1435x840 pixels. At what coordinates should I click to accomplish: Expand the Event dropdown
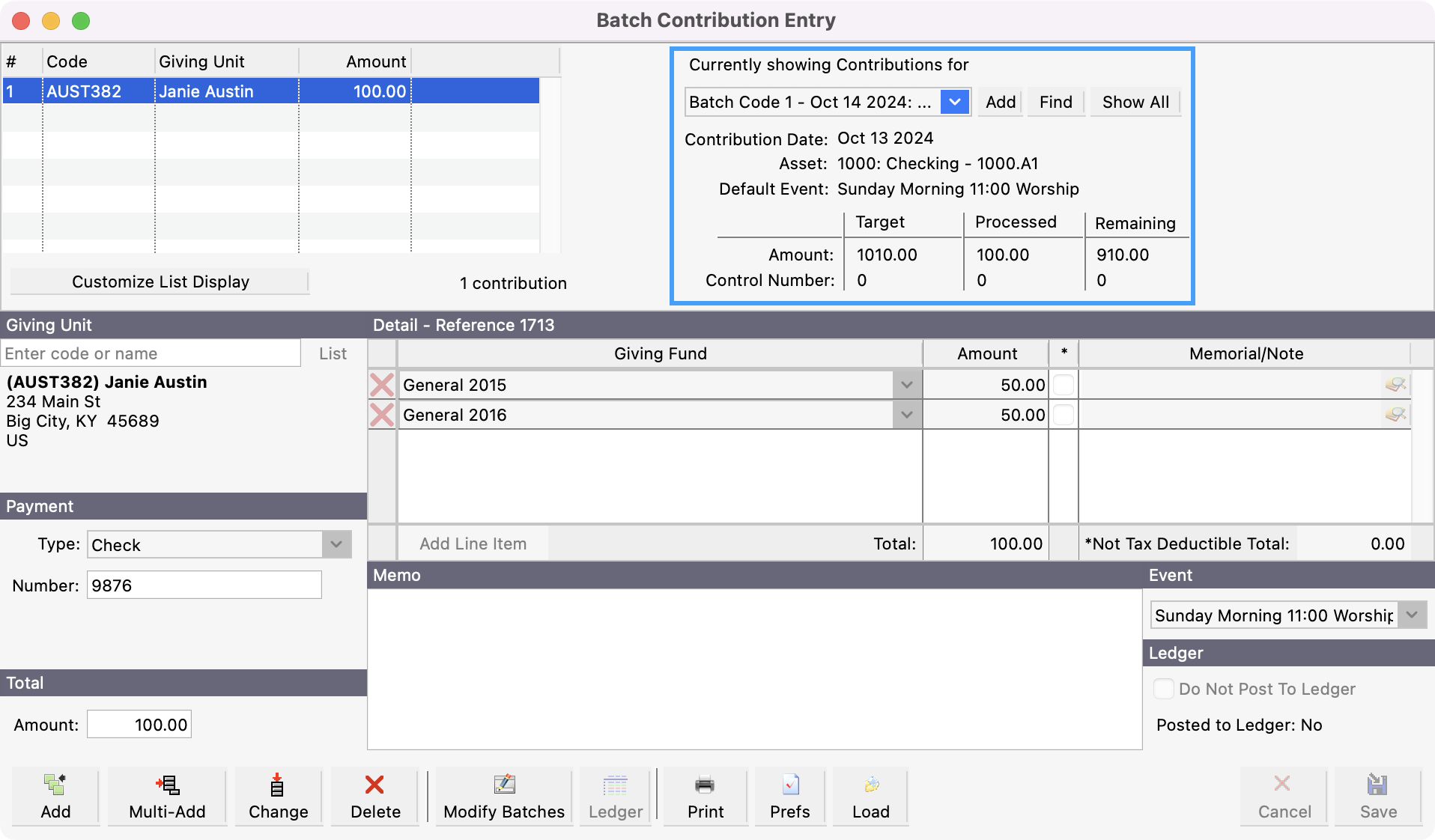[x=1412, y=615]
